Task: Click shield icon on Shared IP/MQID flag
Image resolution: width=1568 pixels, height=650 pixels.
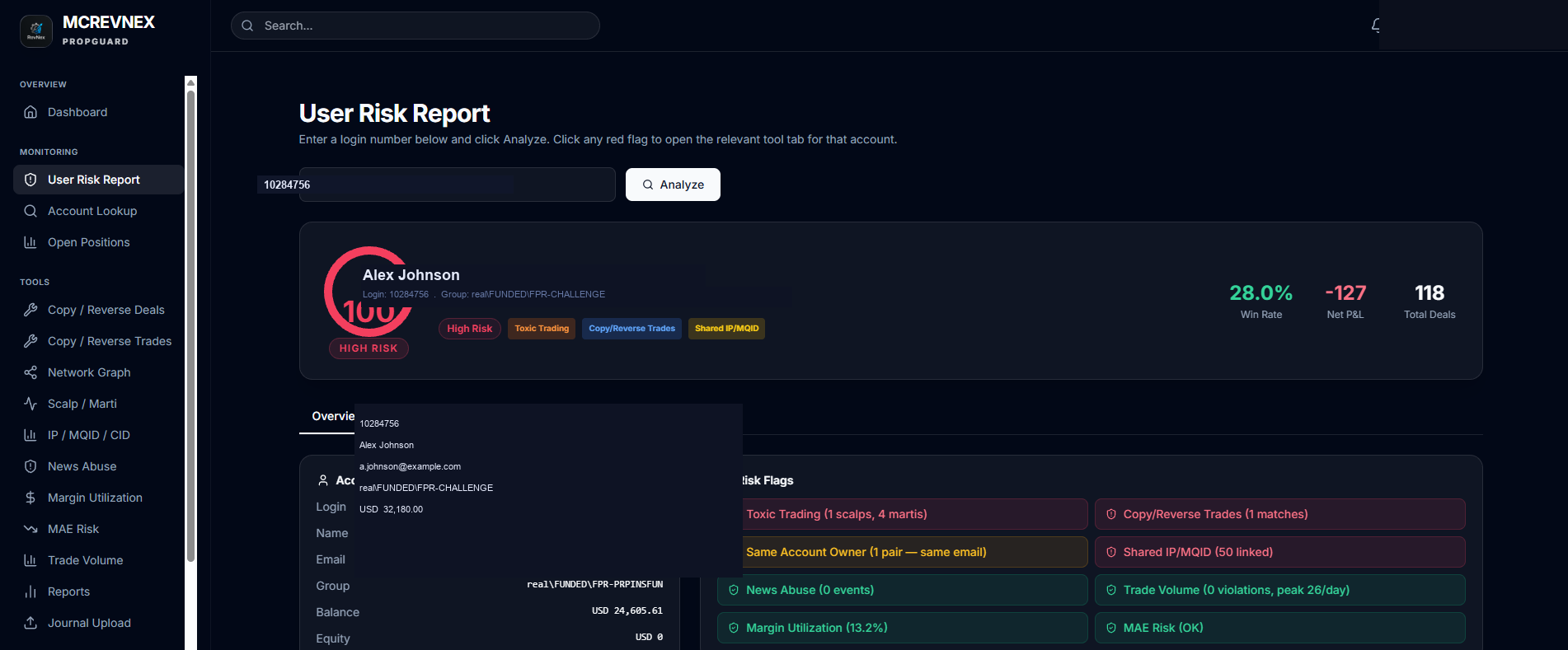Action: coord(1111,552)
